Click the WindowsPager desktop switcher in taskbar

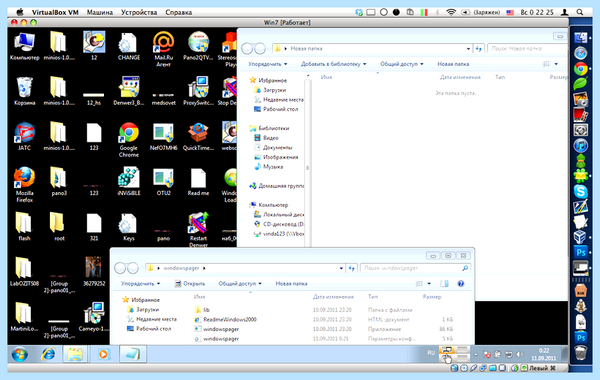point(455,354)
